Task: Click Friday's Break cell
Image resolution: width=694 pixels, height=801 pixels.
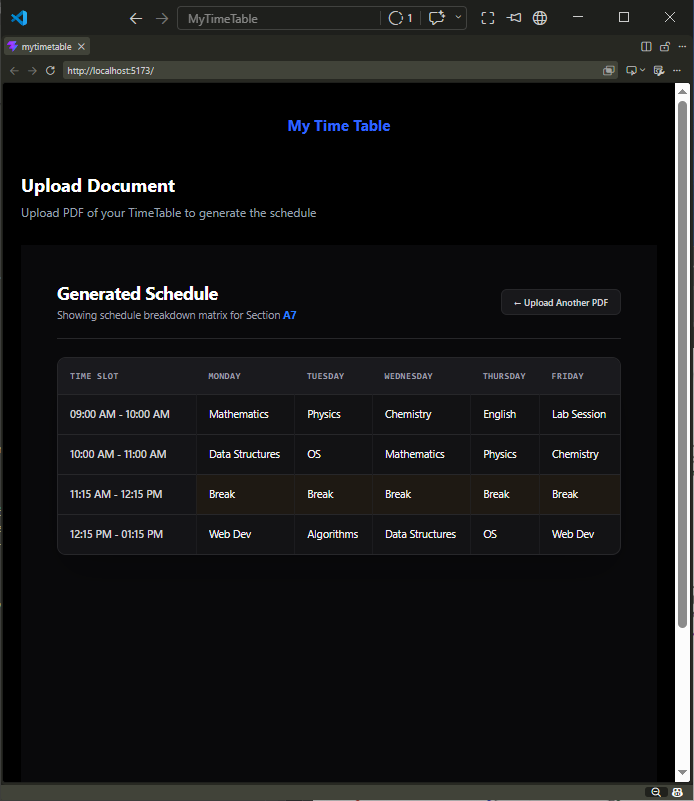Action: (580, 494)
